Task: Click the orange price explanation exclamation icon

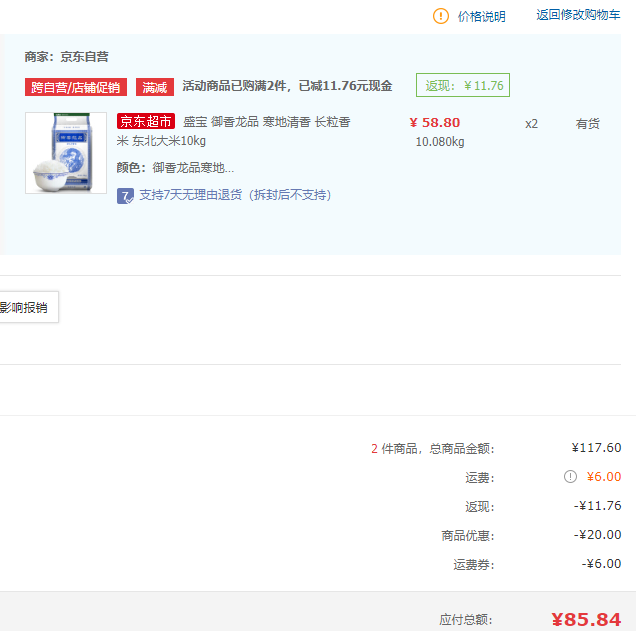Action: [x=441, y=16]
